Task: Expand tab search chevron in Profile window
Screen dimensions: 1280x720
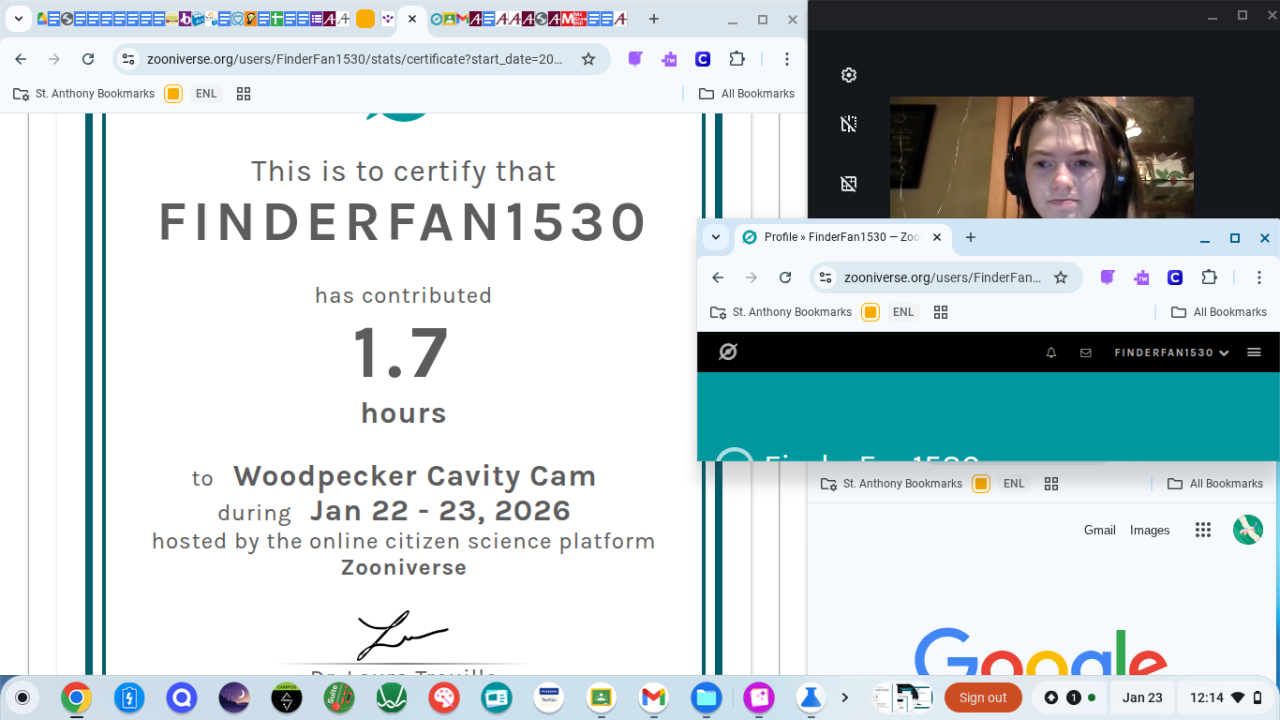Action: point(715,238)
